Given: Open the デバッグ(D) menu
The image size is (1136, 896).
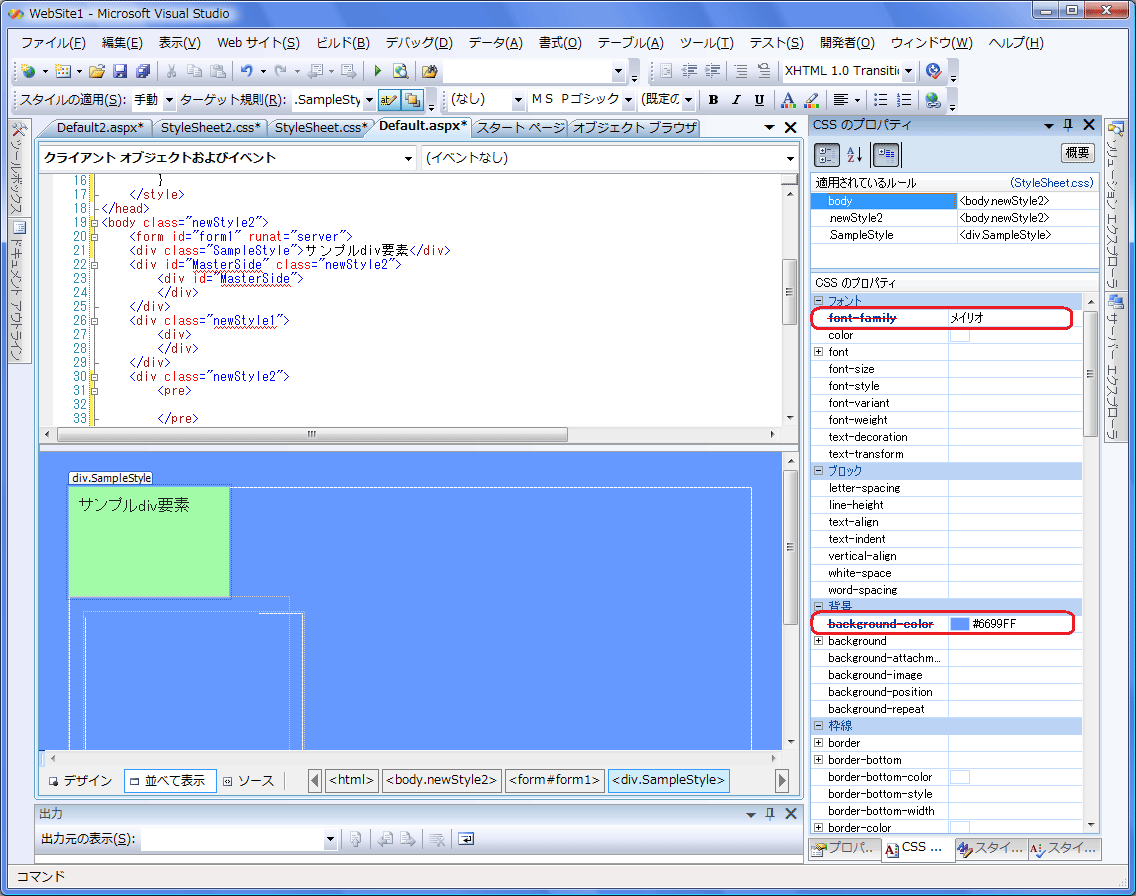Looking at the screenshot, I should 419,43.
